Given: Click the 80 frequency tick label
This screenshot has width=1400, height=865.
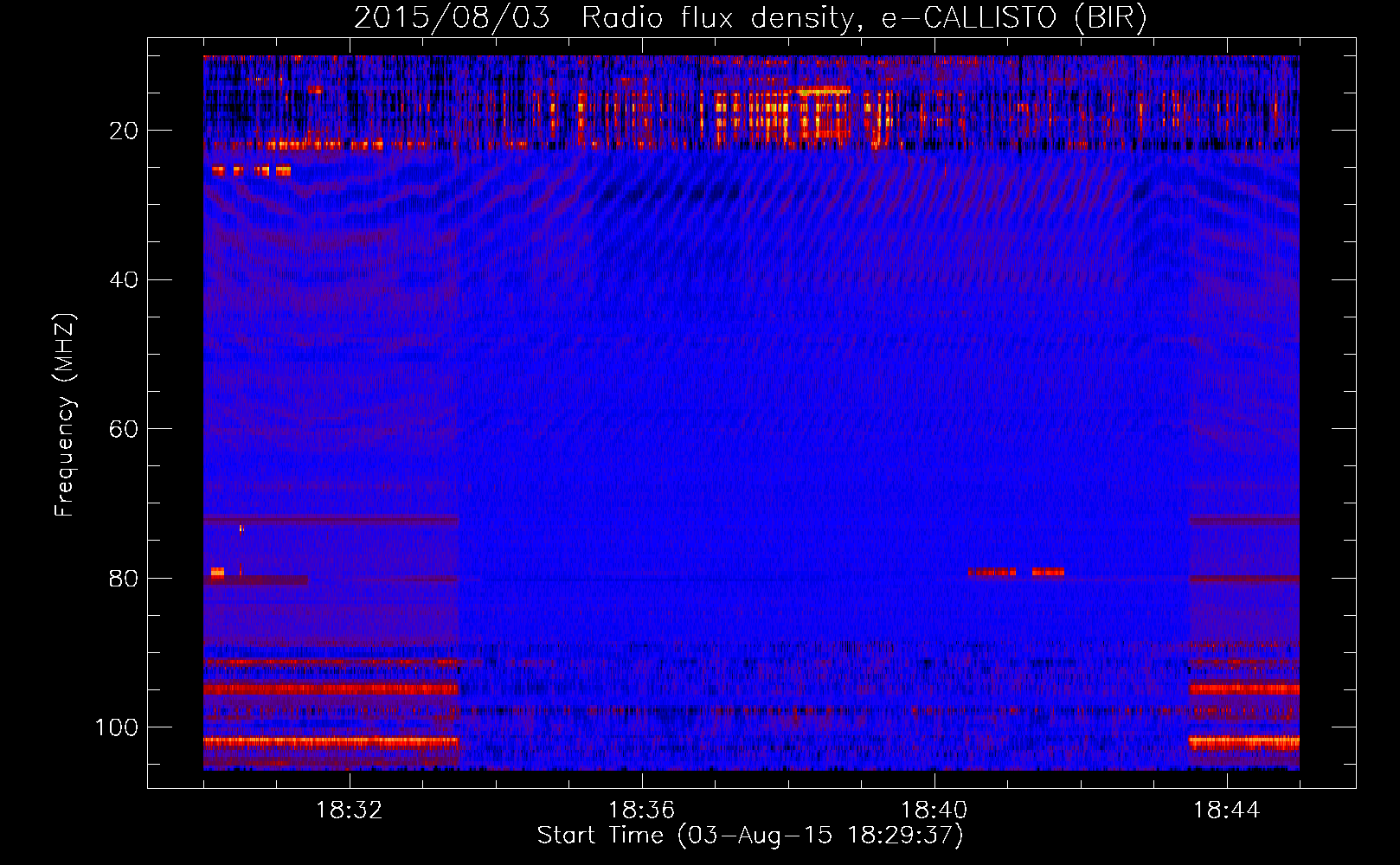Looking at the screenshot, I should pos(125,579).
